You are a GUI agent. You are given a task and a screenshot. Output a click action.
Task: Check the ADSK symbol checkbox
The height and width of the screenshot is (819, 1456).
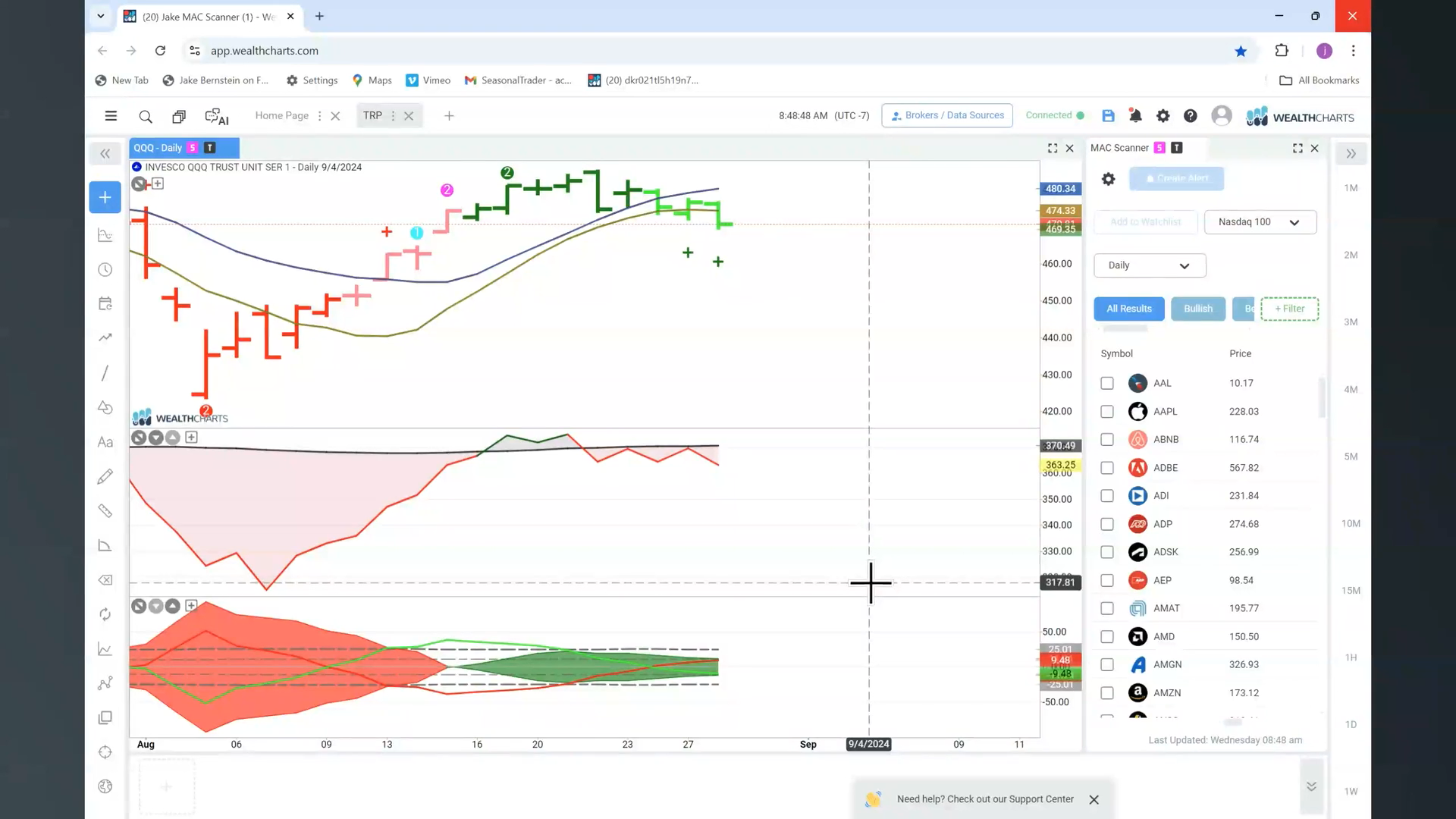1107,552
